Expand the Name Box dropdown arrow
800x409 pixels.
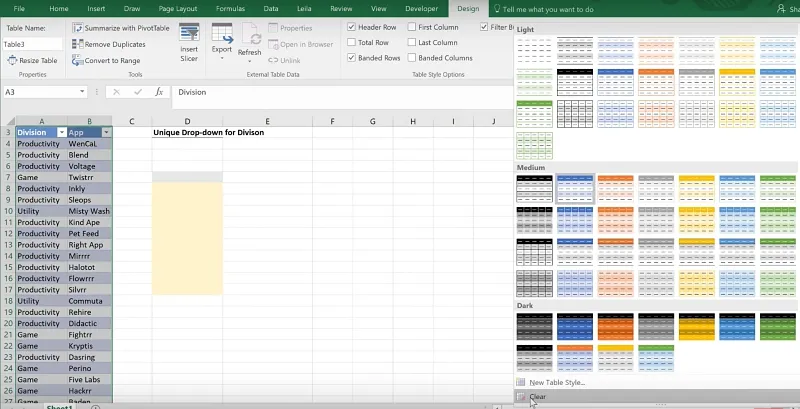tap(82, 92)
